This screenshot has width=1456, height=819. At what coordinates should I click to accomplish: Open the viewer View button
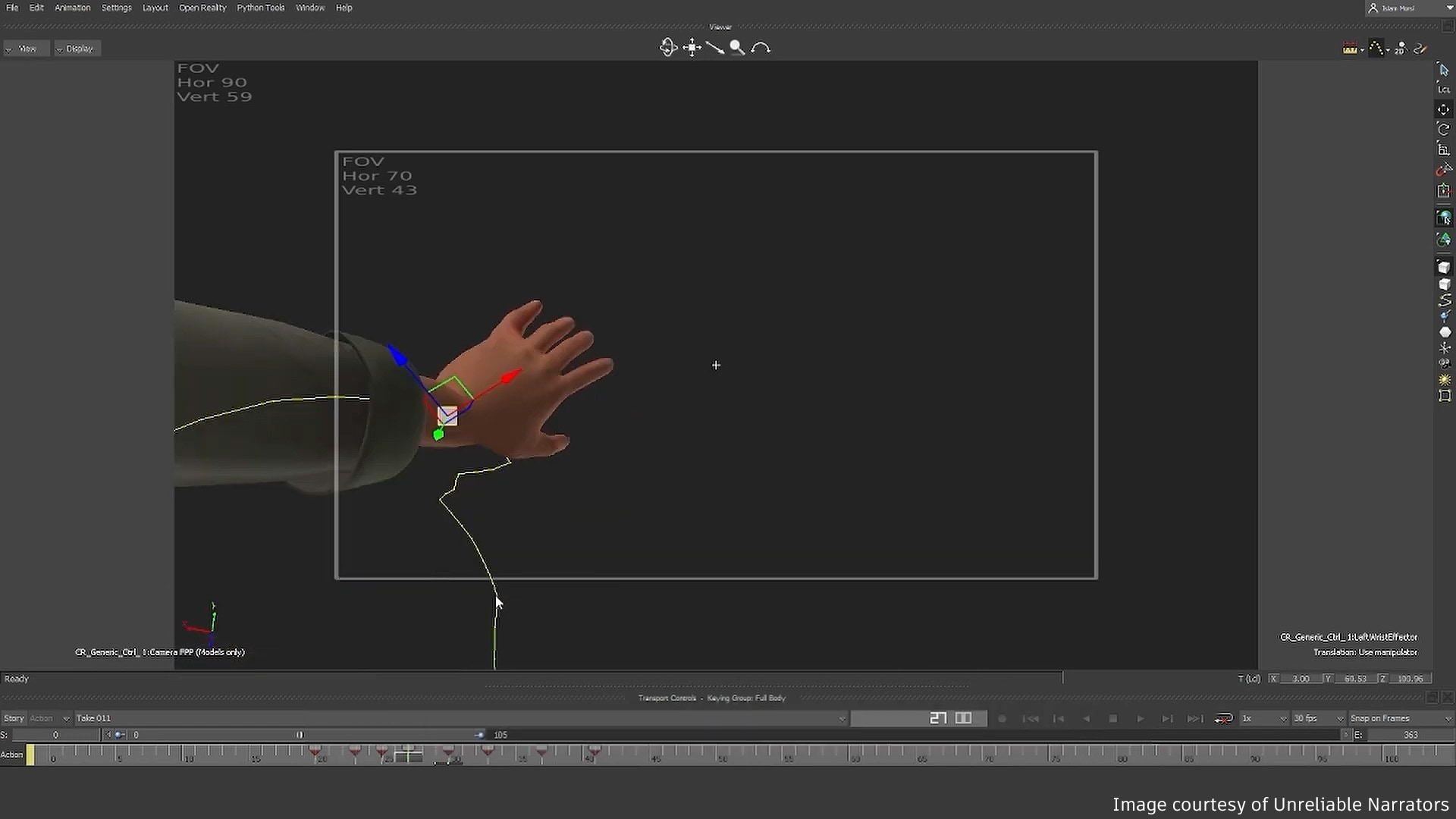pyautogui.click(x=26, y=49)
